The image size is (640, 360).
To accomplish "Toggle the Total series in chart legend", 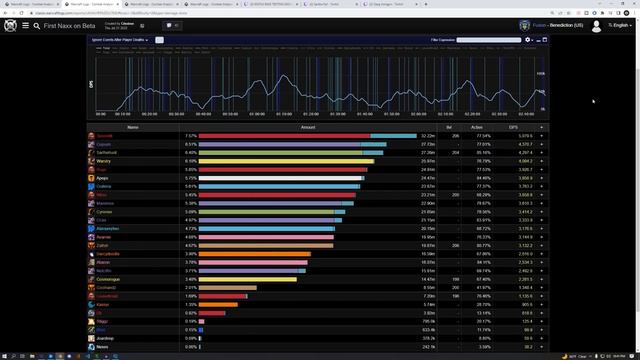I will coord(104,48).
